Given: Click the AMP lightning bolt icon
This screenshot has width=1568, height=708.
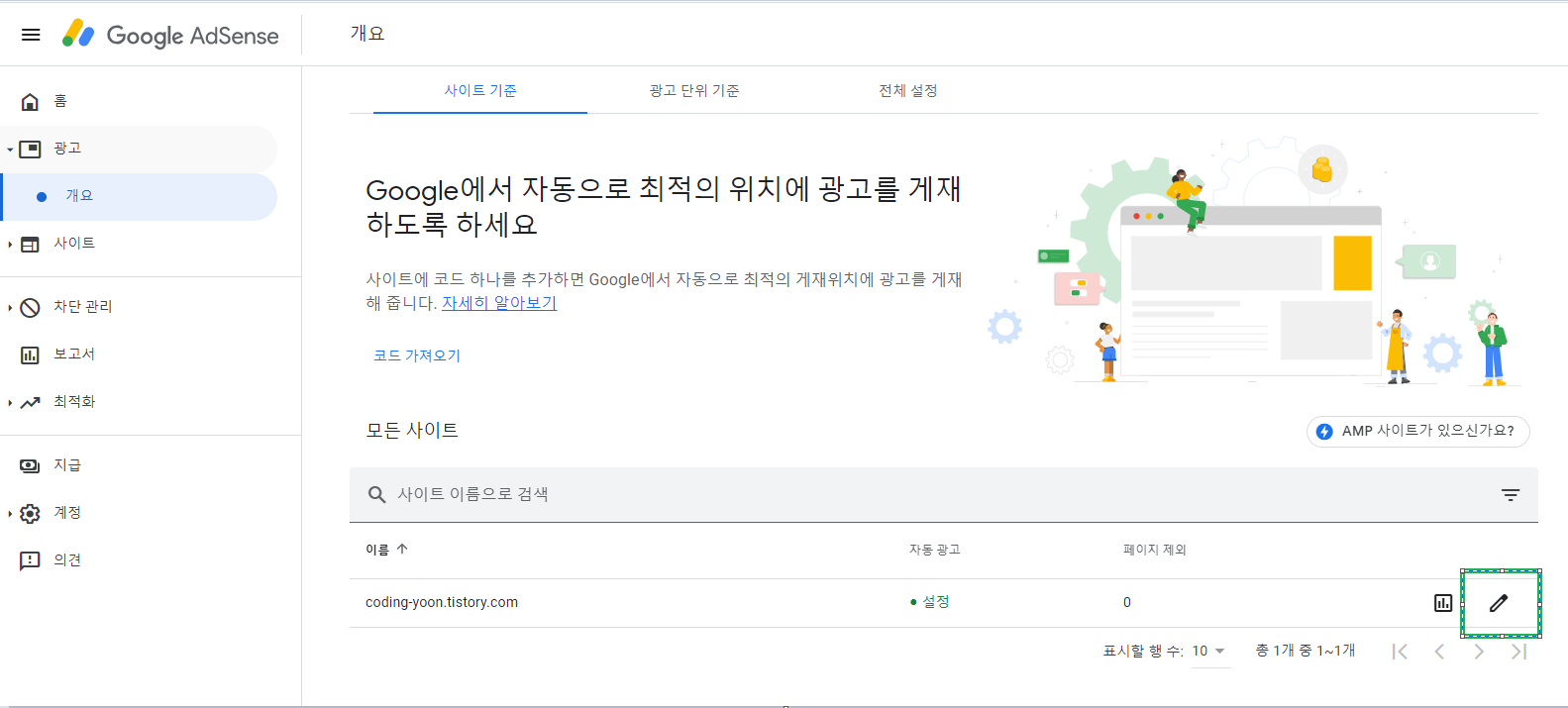Looking at the screenshot, I should 1324,432.
